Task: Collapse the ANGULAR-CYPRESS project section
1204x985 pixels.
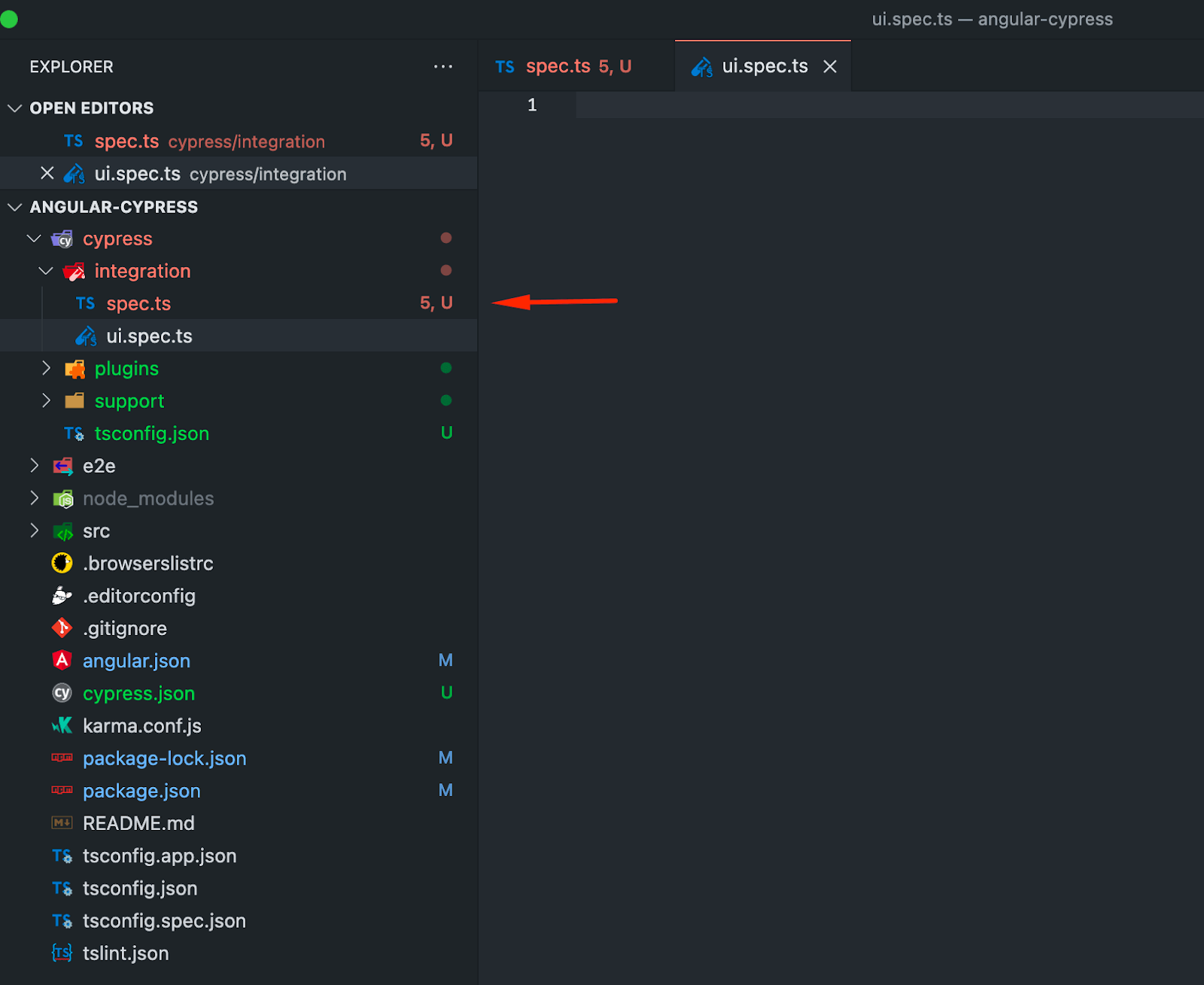Action: [x=14, y=206]
